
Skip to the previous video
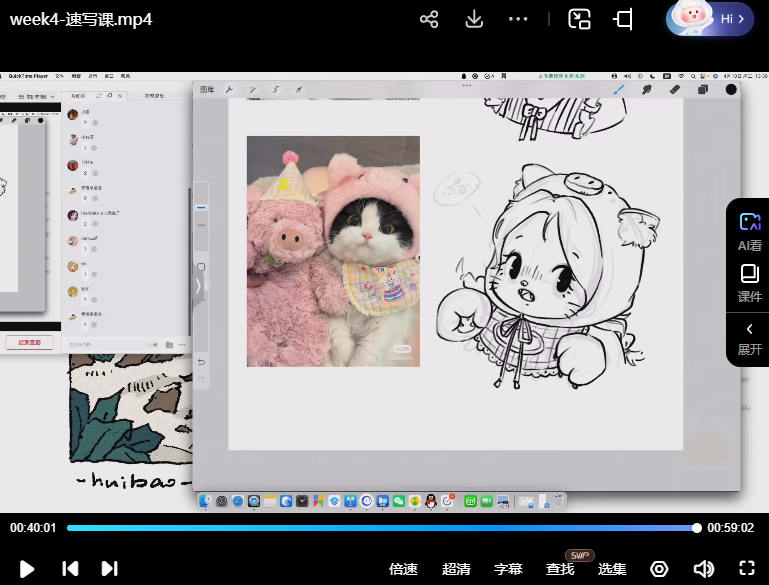click(x=70, y=568)
